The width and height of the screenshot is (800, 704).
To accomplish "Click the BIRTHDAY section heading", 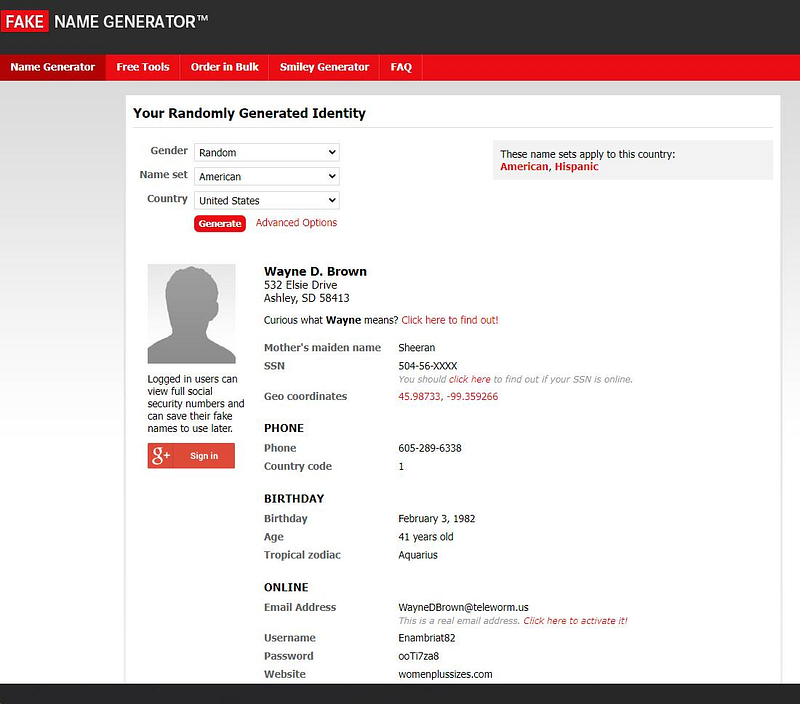I will point(294,498).
